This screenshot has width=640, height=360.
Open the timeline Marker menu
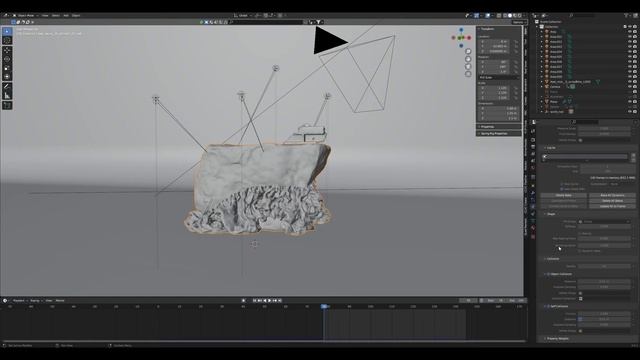click(60, 300)
